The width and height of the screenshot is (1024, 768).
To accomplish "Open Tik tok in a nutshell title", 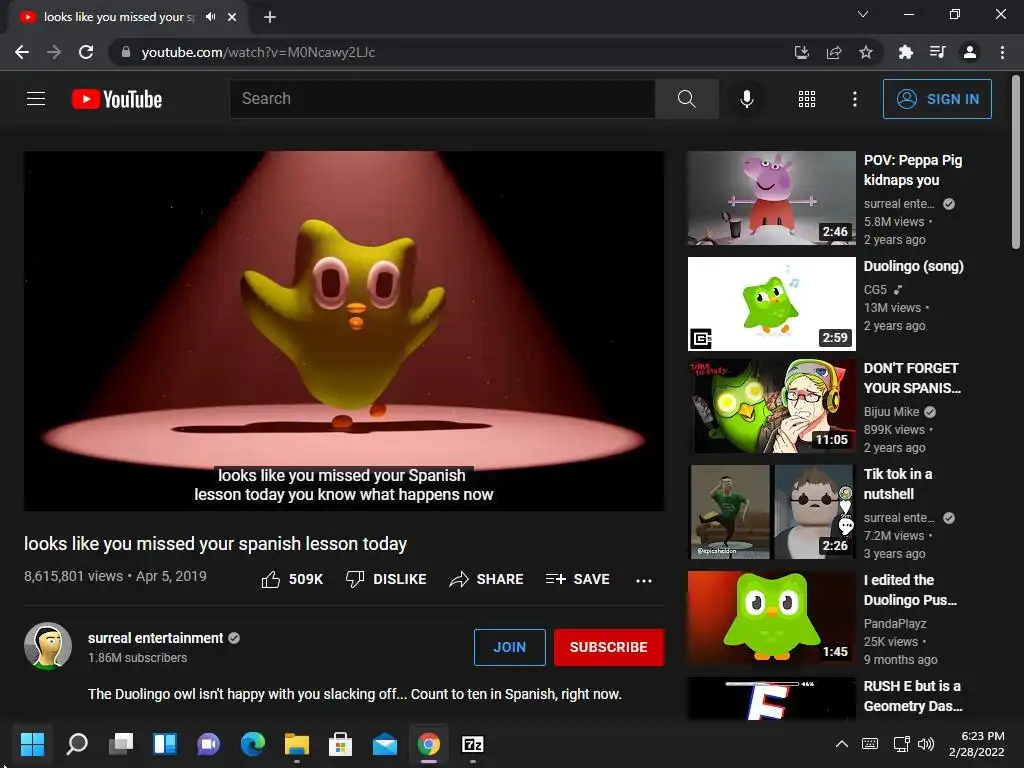I will [898, 484].
